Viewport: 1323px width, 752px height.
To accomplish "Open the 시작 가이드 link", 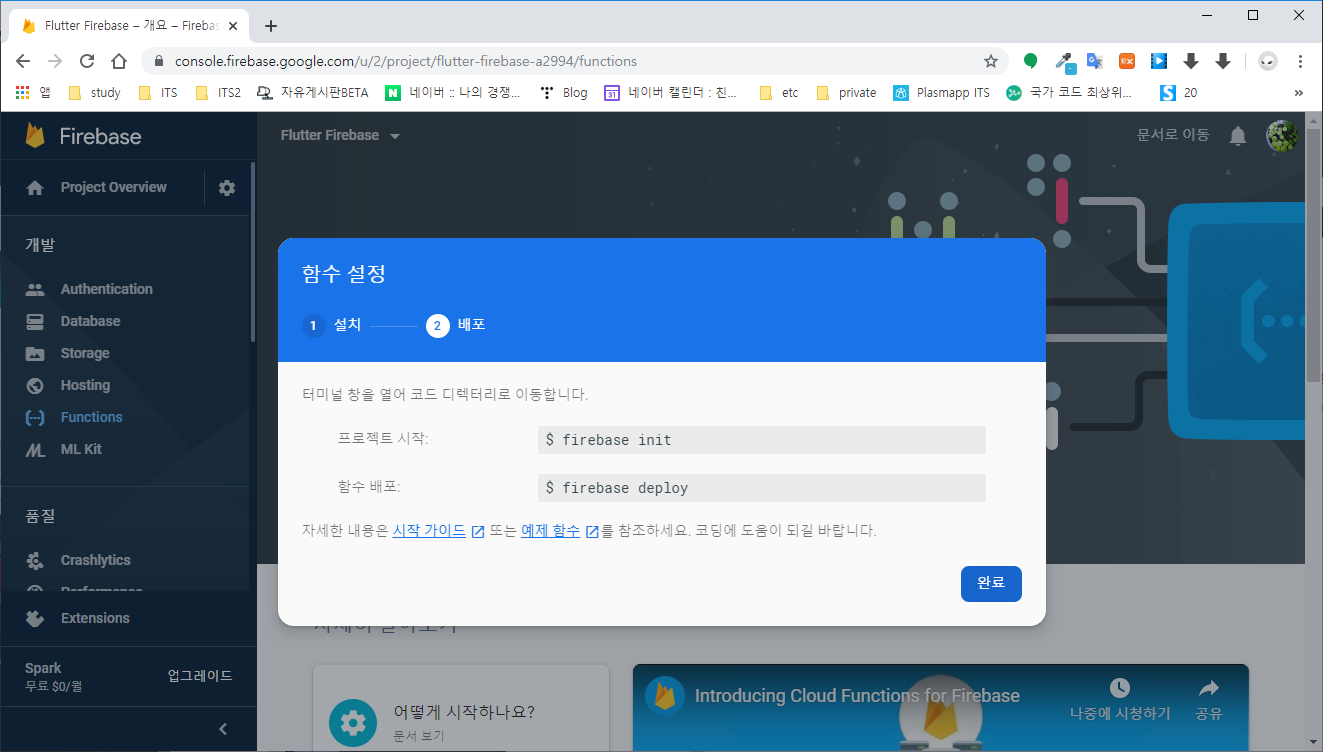I will [429, 531].
